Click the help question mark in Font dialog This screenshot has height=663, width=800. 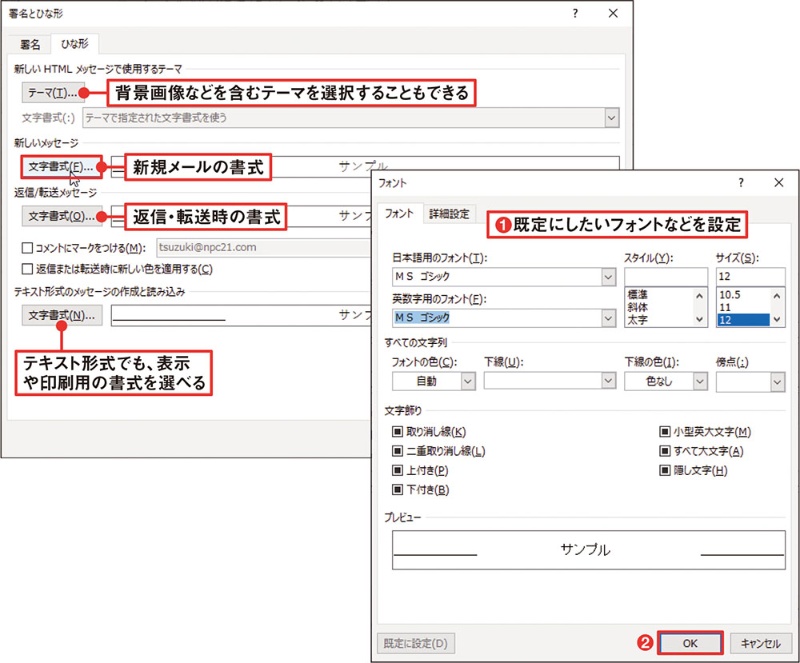coord(741,184)
